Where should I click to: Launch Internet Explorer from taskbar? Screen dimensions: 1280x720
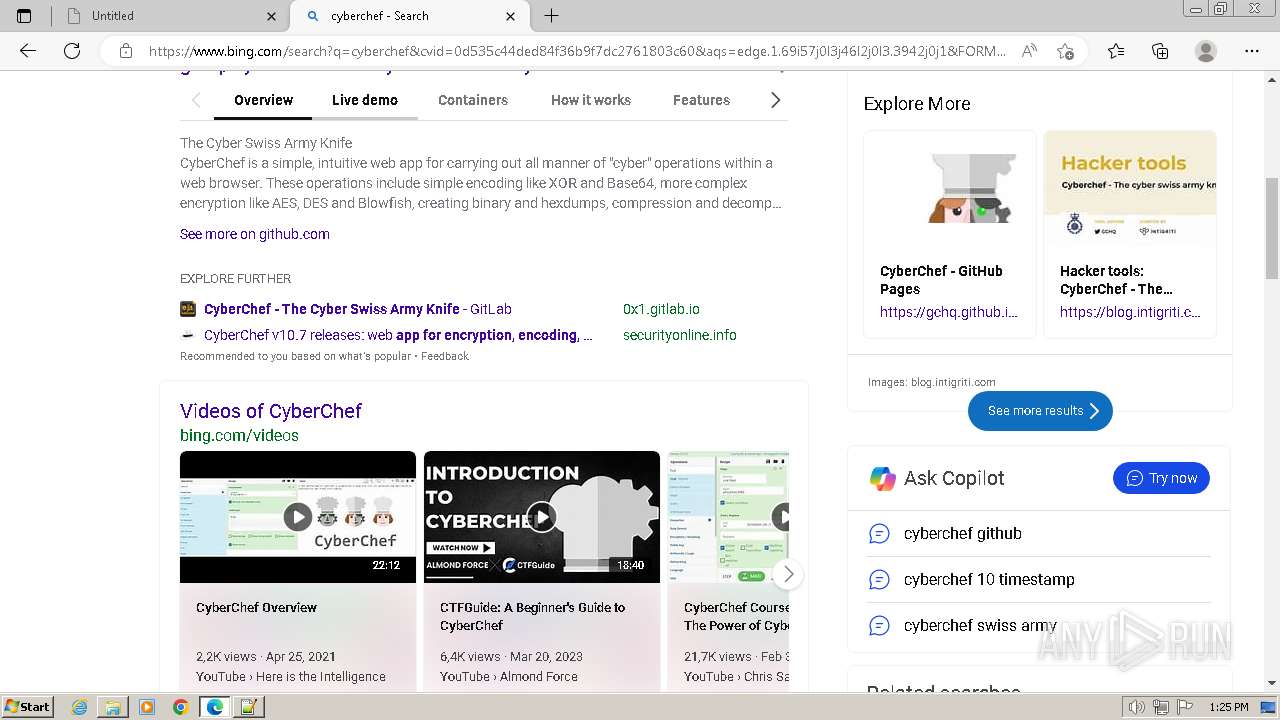click(x=80, y=707)
